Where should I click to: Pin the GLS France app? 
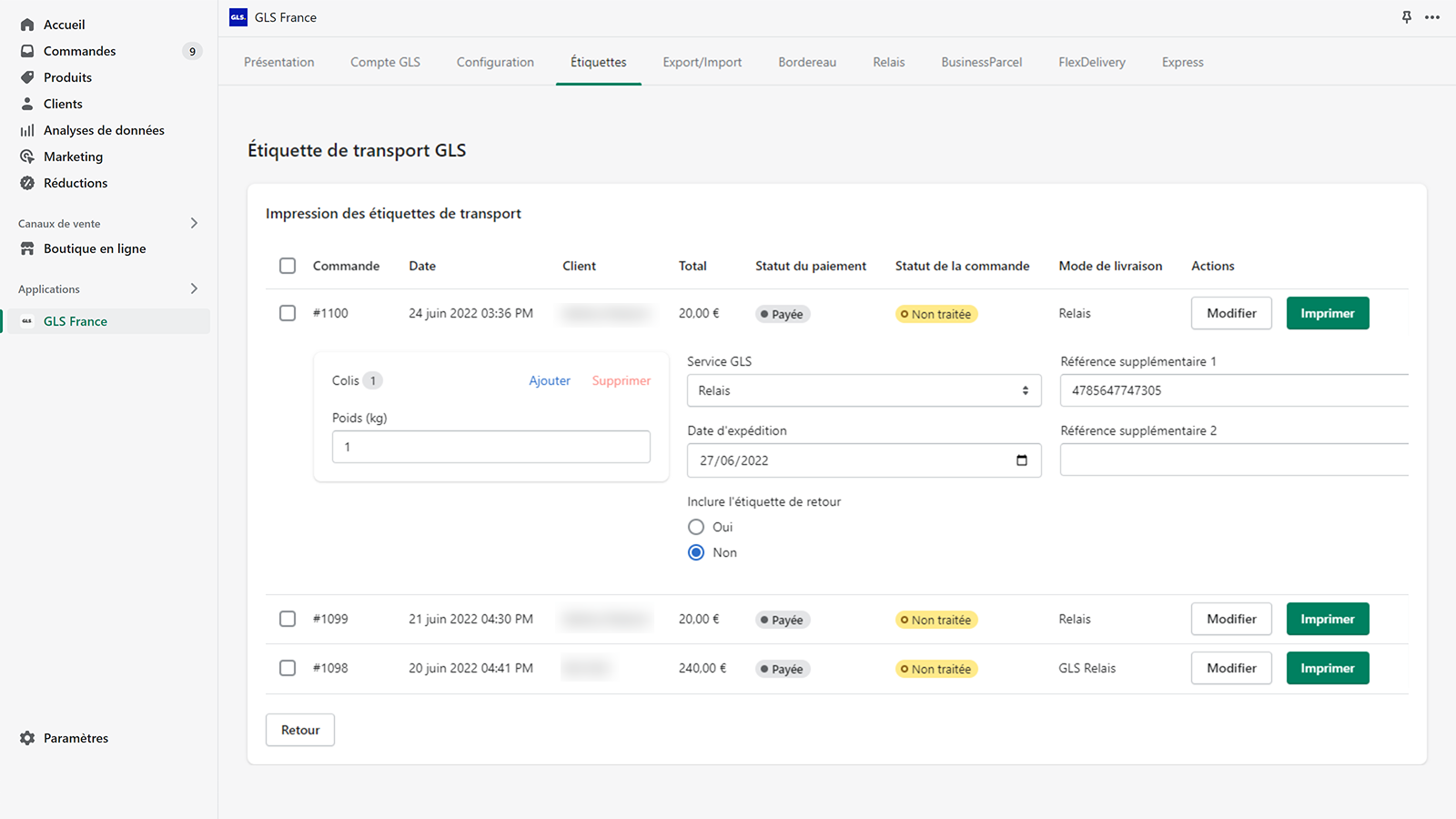1407,17
